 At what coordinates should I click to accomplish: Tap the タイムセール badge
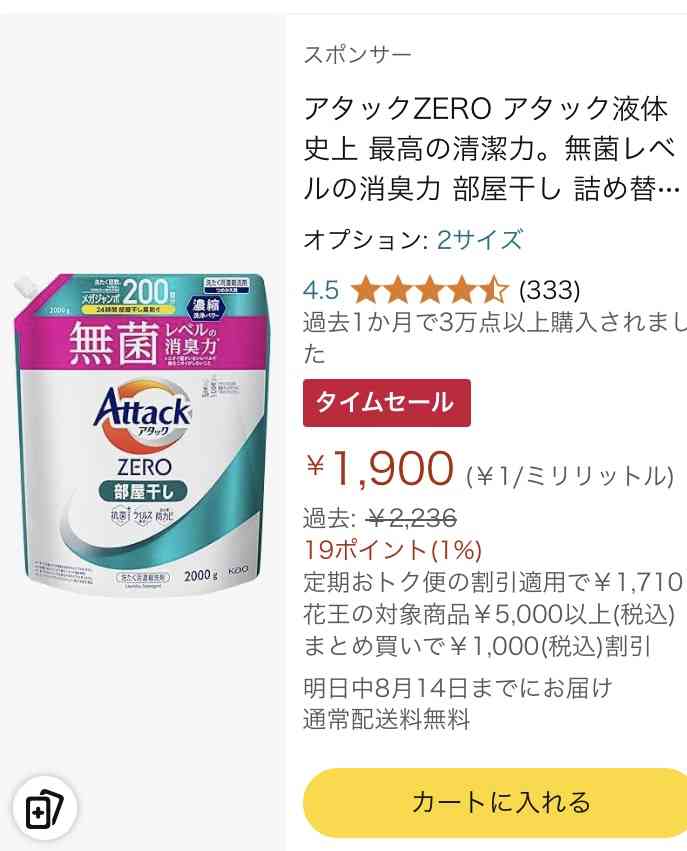(386, 403)
